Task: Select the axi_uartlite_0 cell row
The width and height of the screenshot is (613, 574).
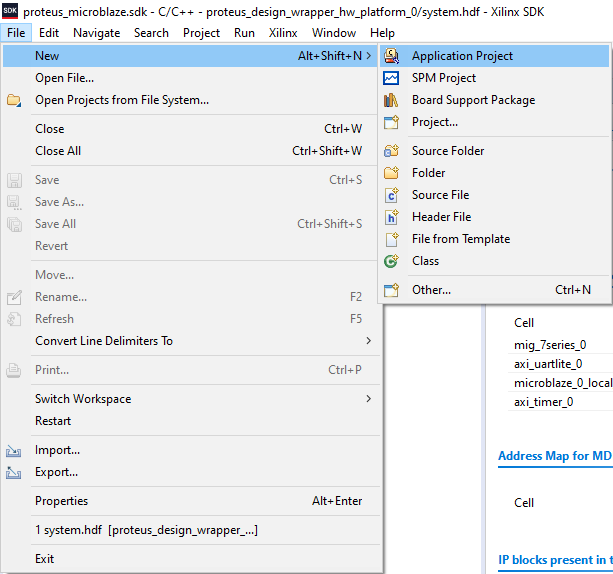Action: tap(548, 364)
